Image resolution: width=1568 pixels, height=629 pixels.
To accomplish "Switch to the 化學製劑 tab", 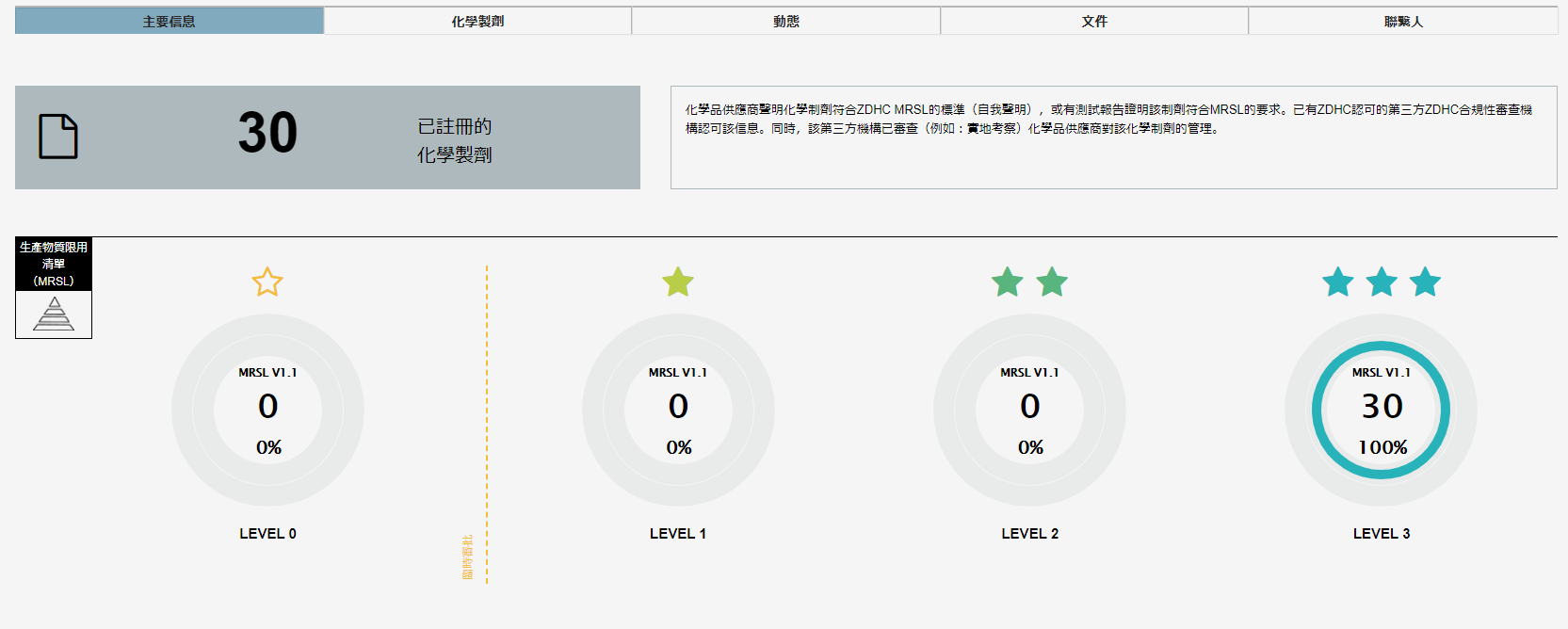I will click(477, 21).
